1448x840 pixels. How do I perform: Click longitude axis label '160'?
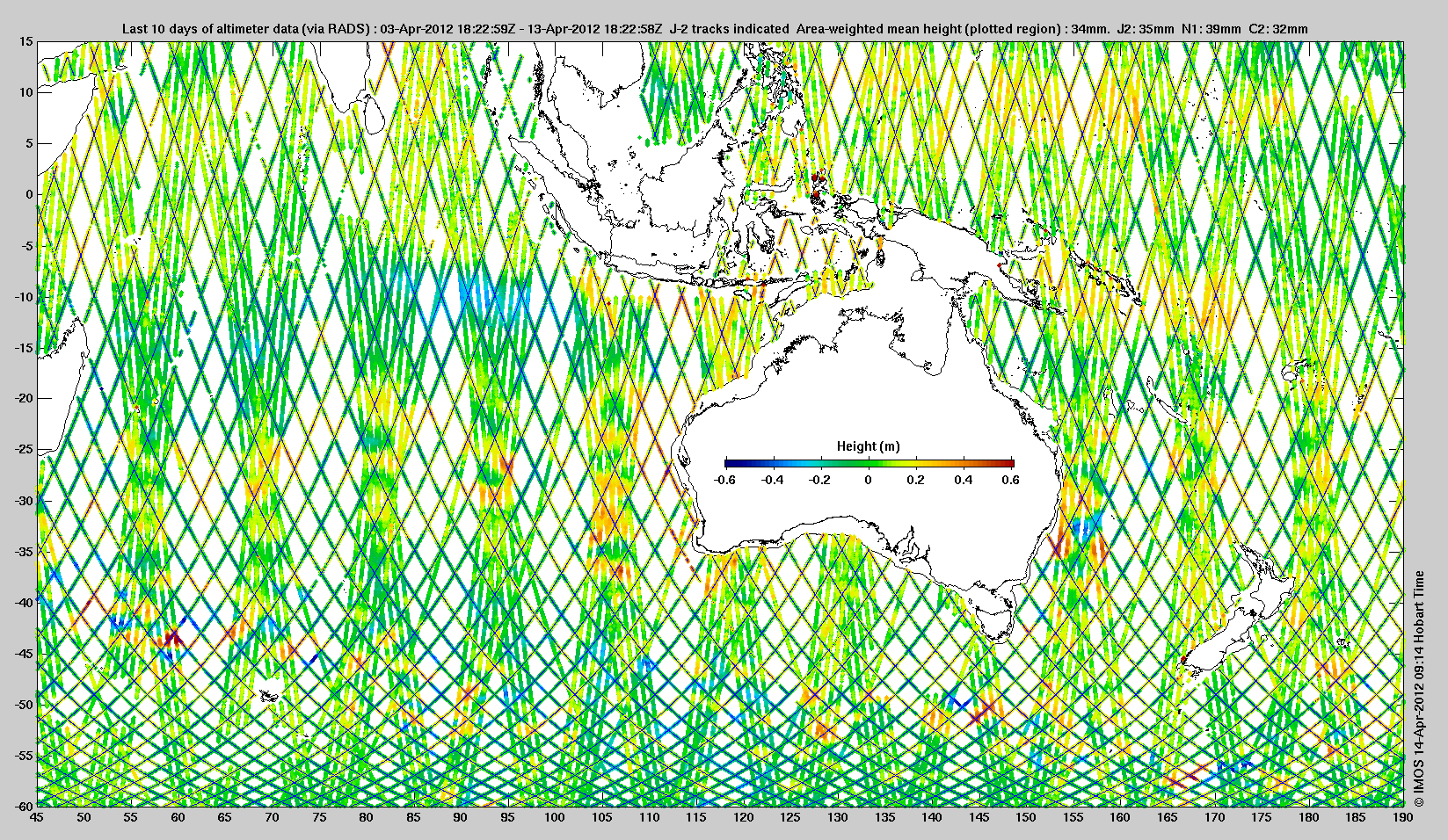1120,817
